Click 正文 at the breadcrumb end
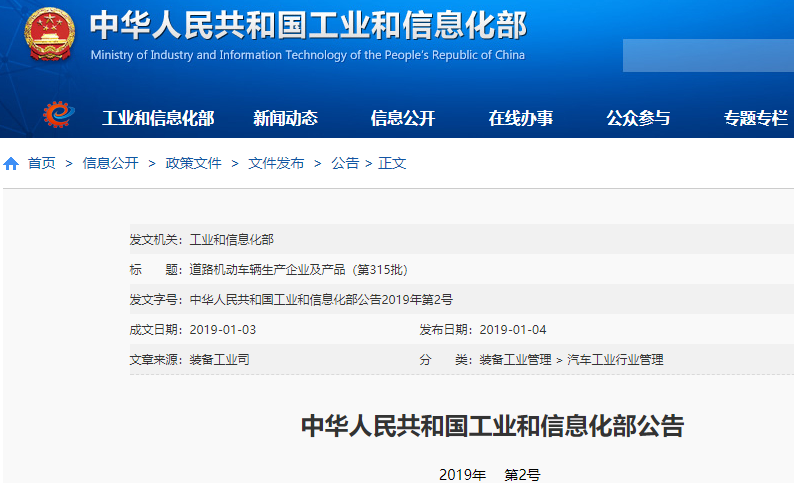This screenshot has width=794, height=483. pos(392,163)
